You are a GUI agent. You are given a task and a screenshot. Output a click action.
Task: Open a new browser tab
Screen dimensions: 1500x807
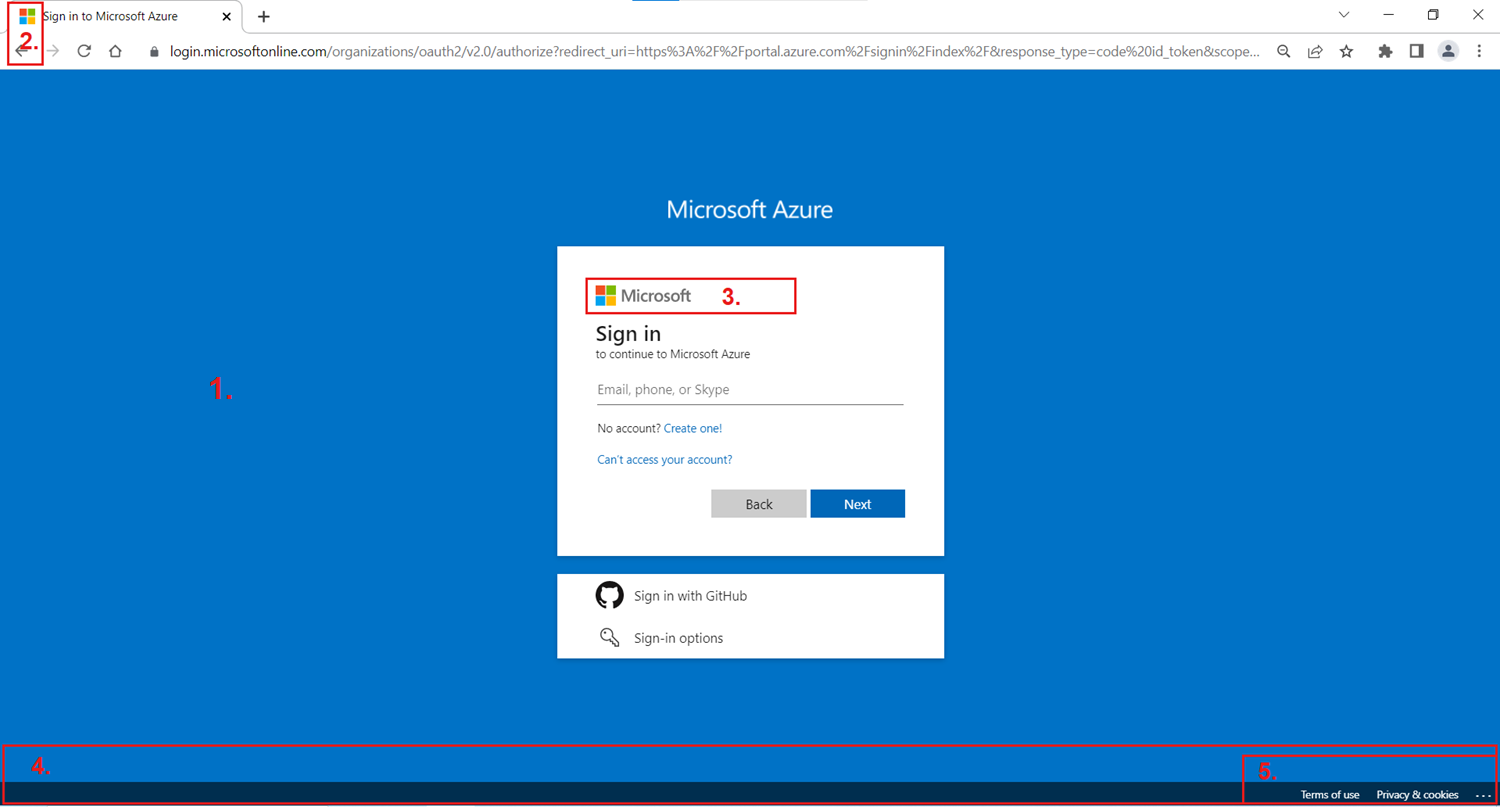[x=263, y=15]
